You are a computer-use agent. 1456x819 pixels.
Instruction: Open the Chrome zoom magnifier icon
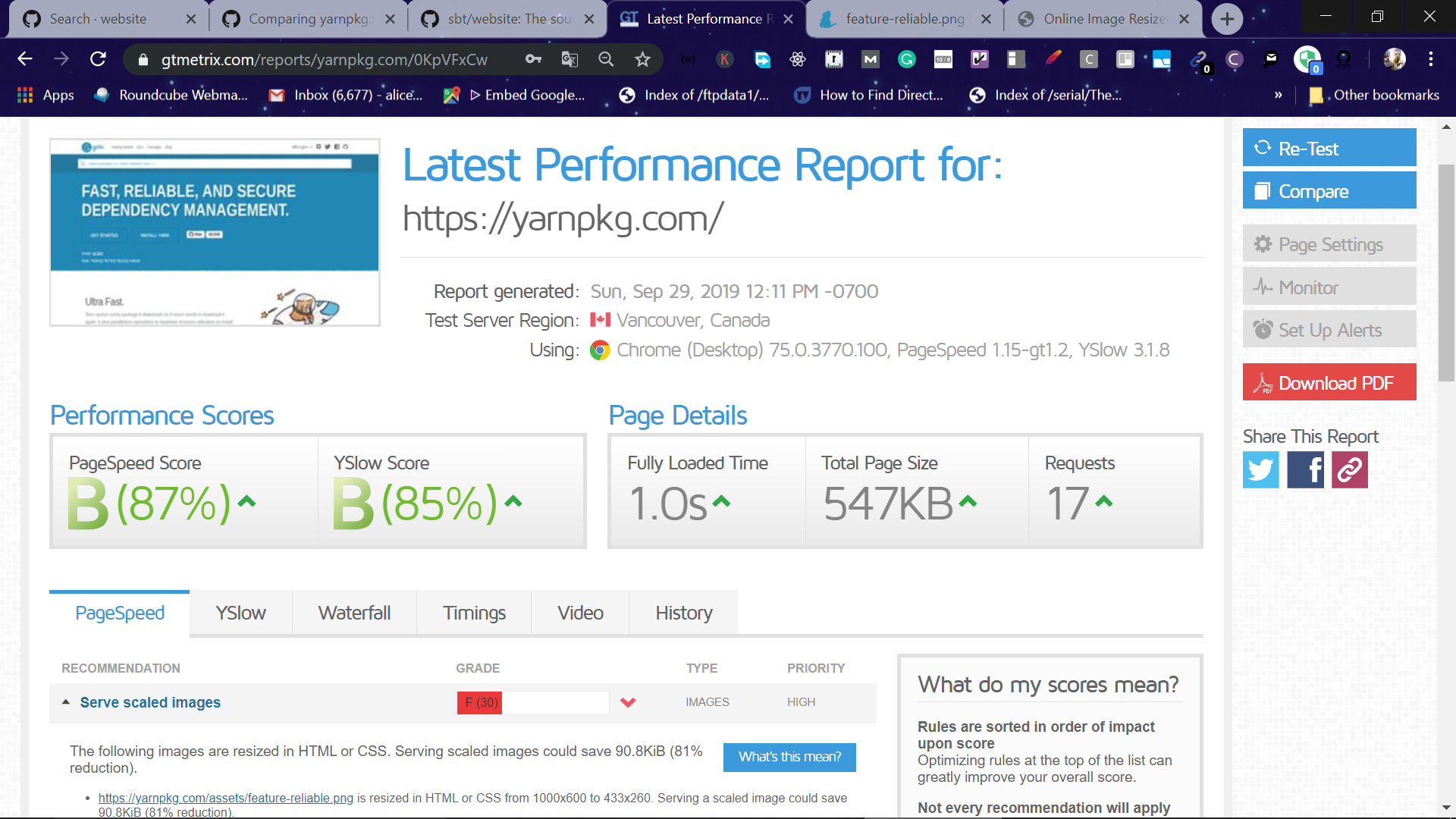606,59
